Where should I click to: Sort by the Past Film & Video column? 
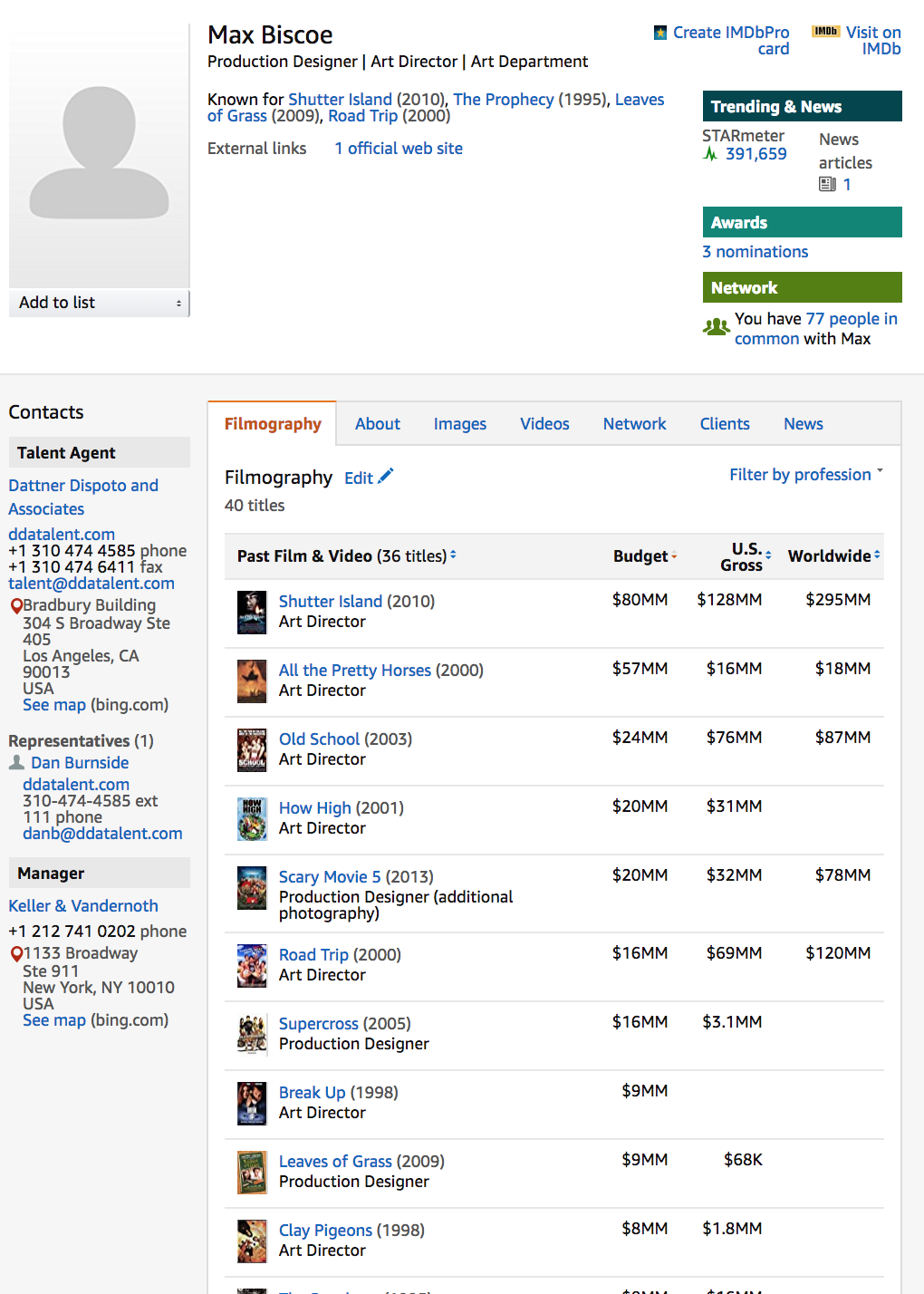[347, 556]
